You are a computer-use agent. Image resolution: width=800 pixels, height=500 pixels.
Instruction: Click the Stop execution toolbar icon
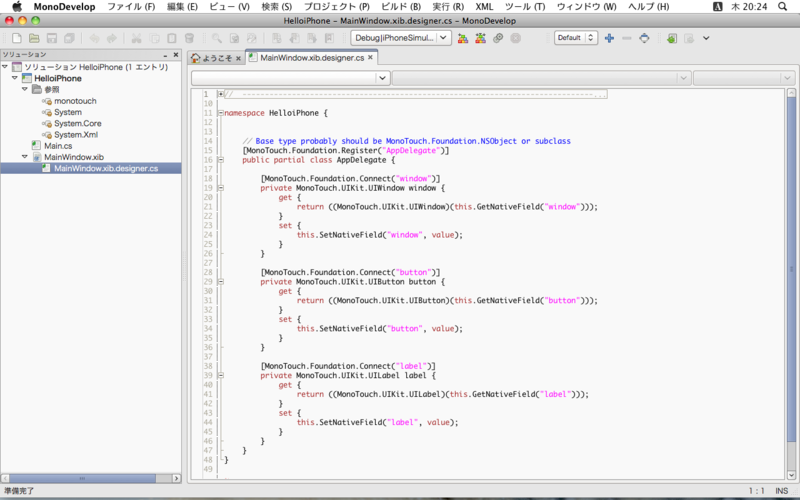click(516, 38)
